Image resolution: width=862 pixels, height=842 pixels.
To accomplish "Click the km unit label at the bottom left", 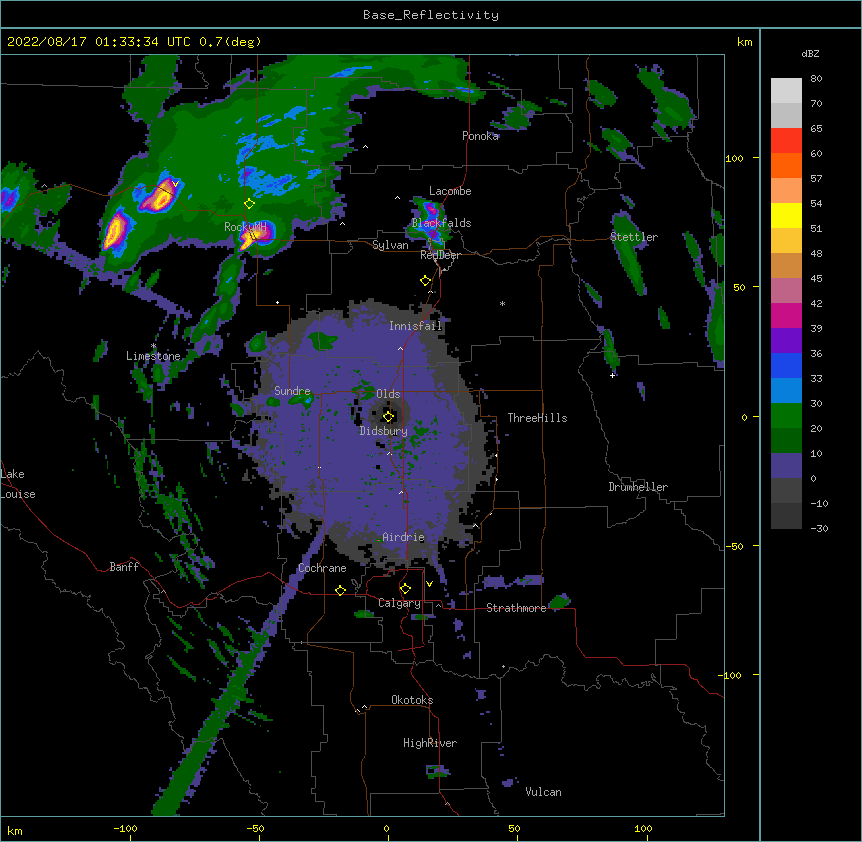I will point(15,831).
